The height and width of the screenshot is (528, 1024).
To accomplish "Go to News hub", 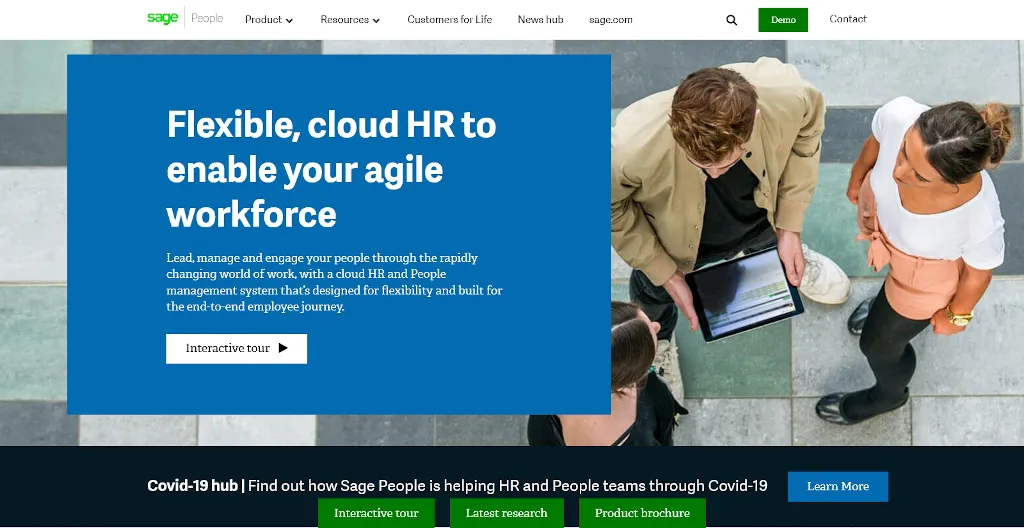I will (x=540, y=20).
